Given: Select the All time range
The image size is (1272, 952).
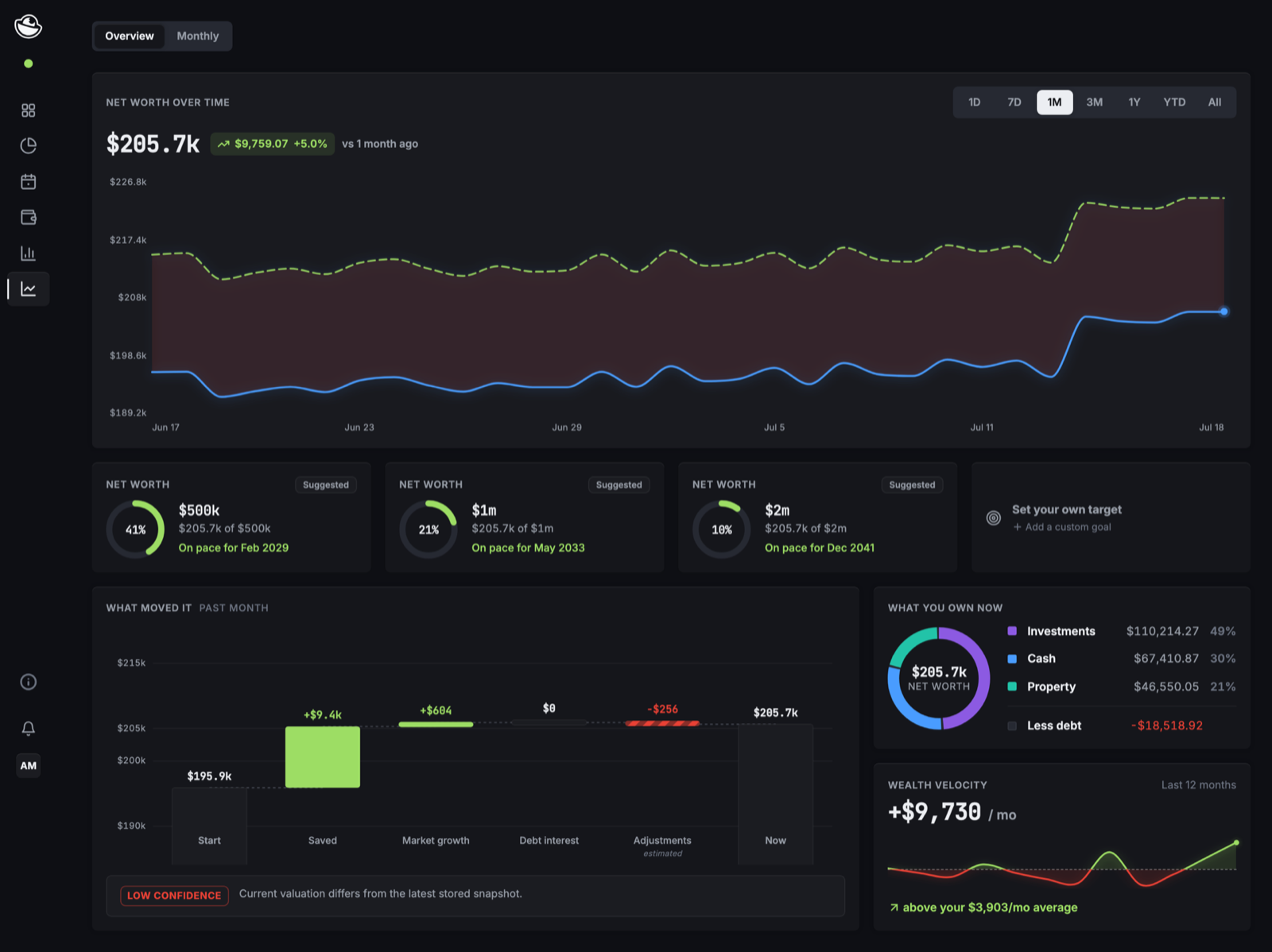Looking at the screenshot, I should (1214, 102).
